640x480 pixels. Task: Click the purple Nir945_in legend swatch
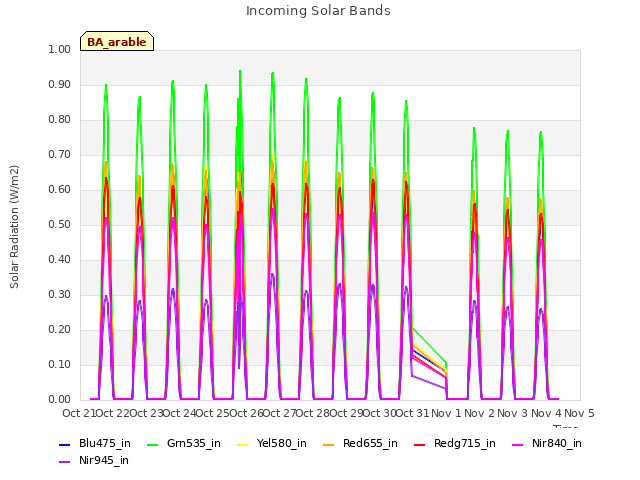coord(65,462)
